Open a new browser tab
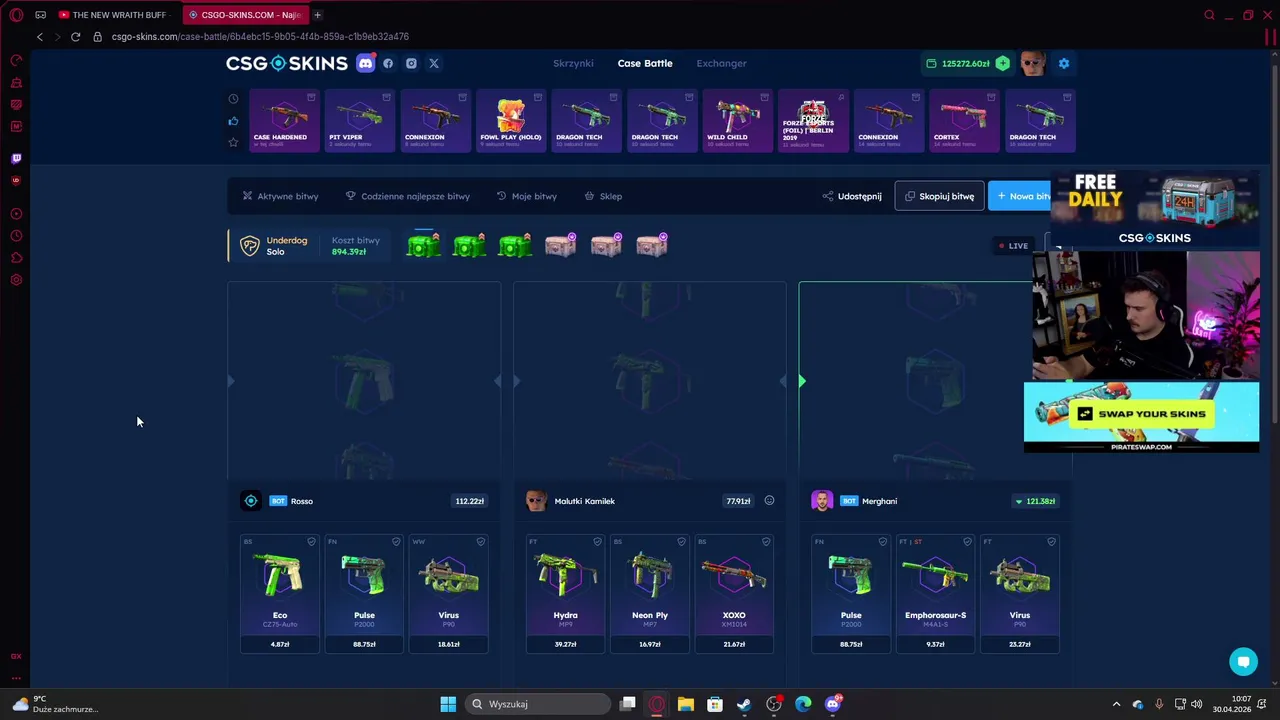The width and height of the screenshot is (1280, 720). point(317,15)
